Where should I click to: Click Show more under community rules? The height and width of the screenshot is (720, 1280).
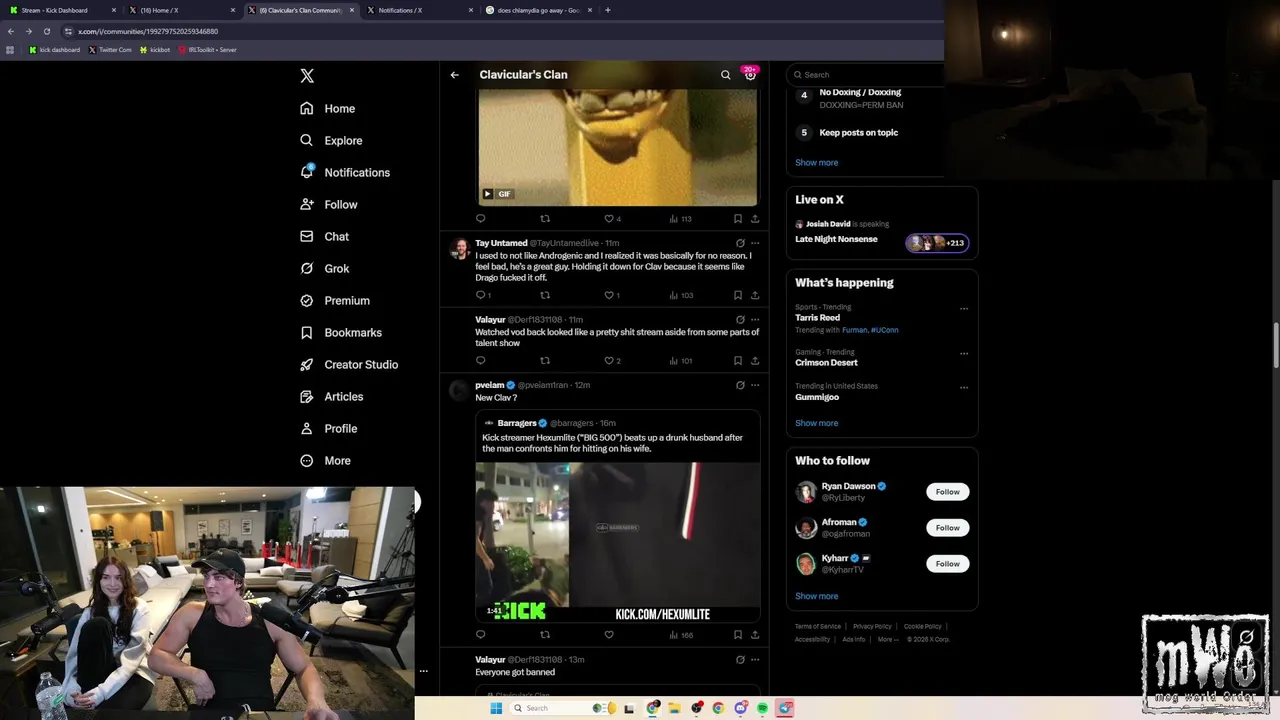[817, 162]
